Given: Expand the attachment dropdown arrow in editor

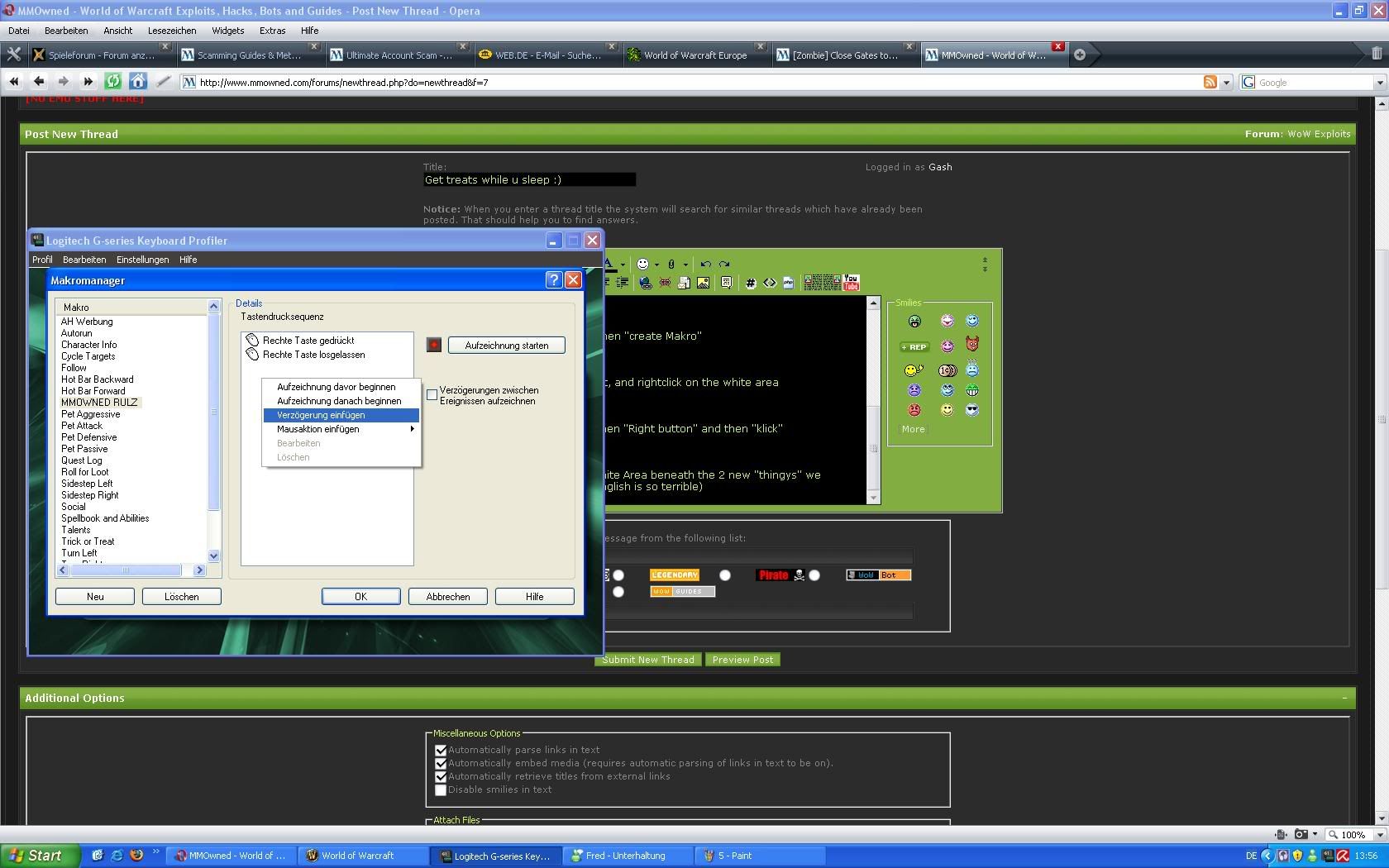Looking at the screenshot, I should point(685,265).
